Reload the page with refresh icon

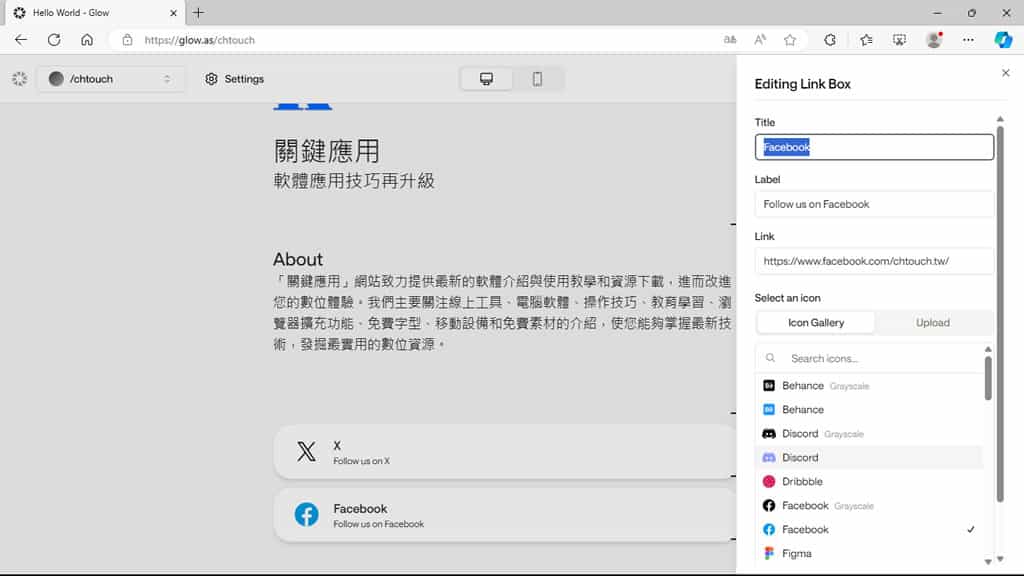coord(54,40)
